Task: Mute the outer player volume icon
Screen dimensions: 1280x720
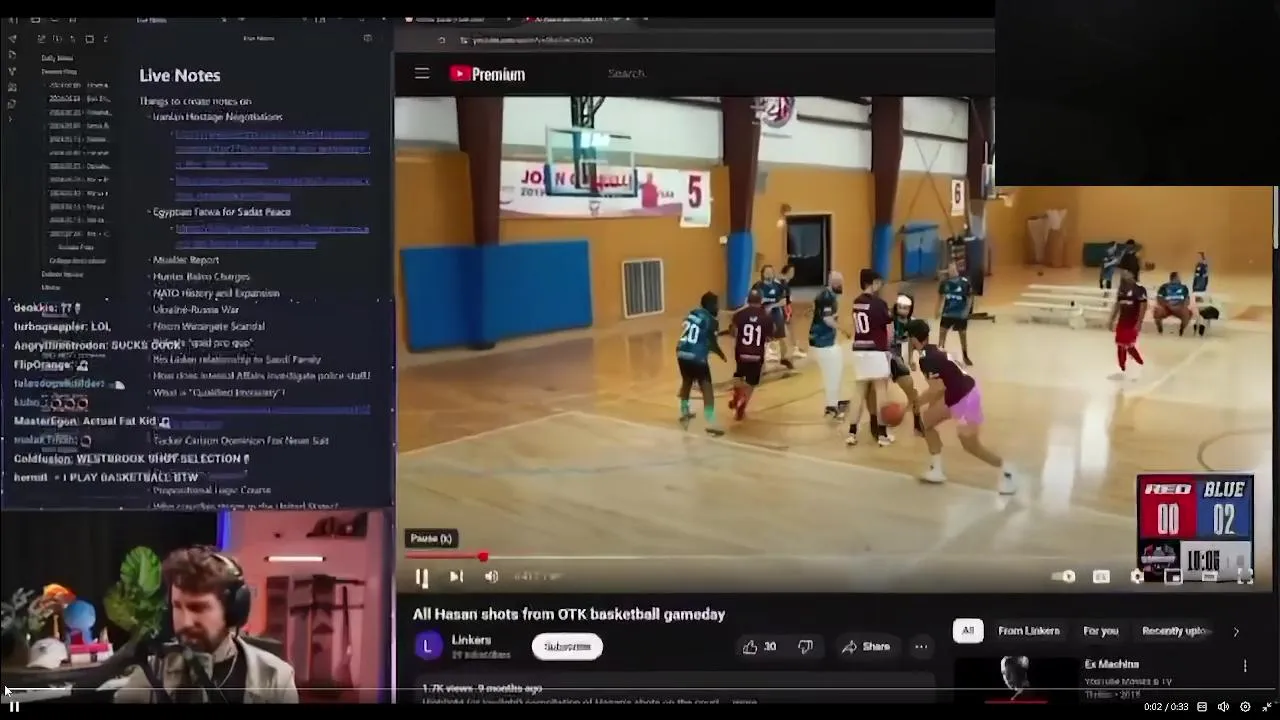Action: [1223, 707]
